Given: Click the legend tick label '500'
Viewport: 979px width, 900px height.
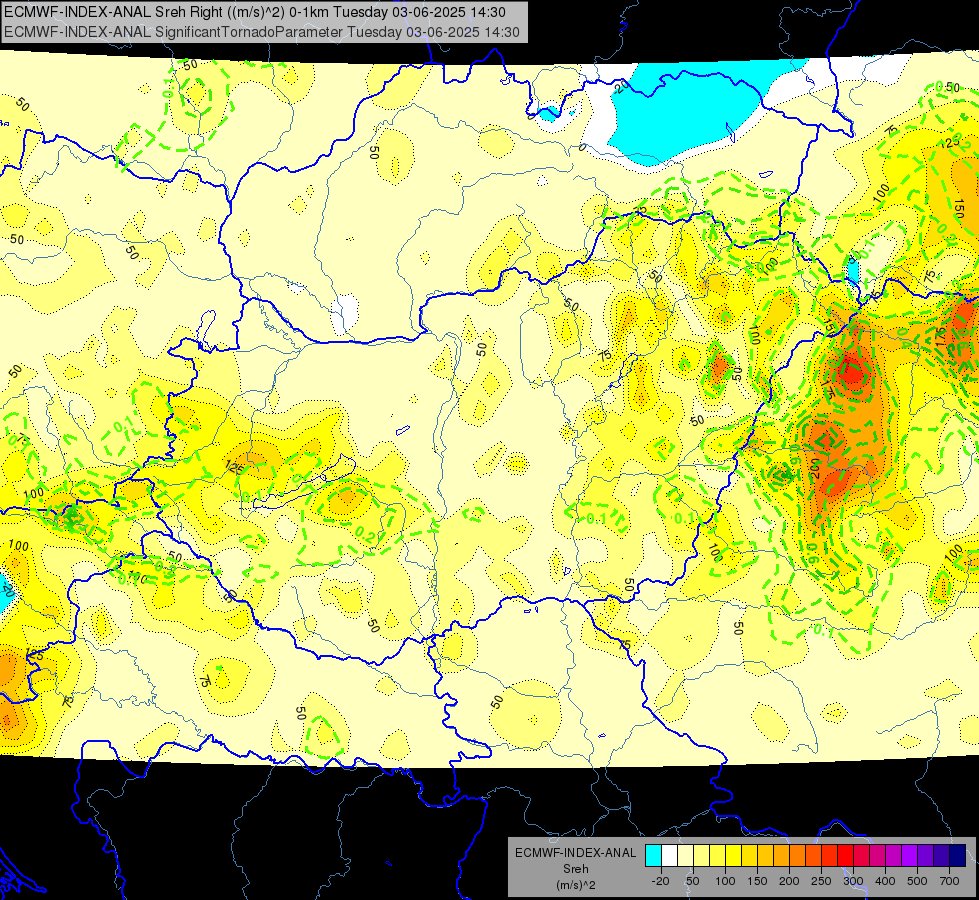Looking at the screenshot, I should pos(917,881).
